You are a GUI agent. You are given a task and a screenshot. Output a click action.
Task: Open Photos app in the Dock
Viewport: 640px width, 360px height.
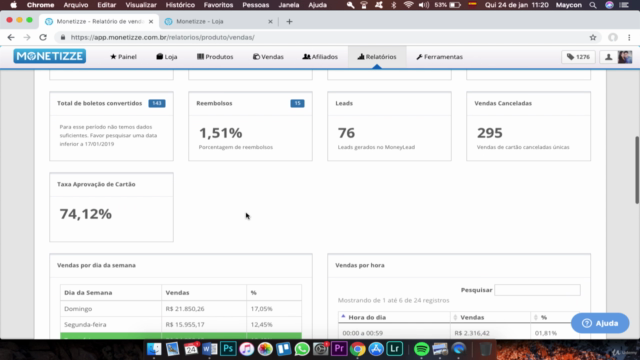[x=265, y=349]
